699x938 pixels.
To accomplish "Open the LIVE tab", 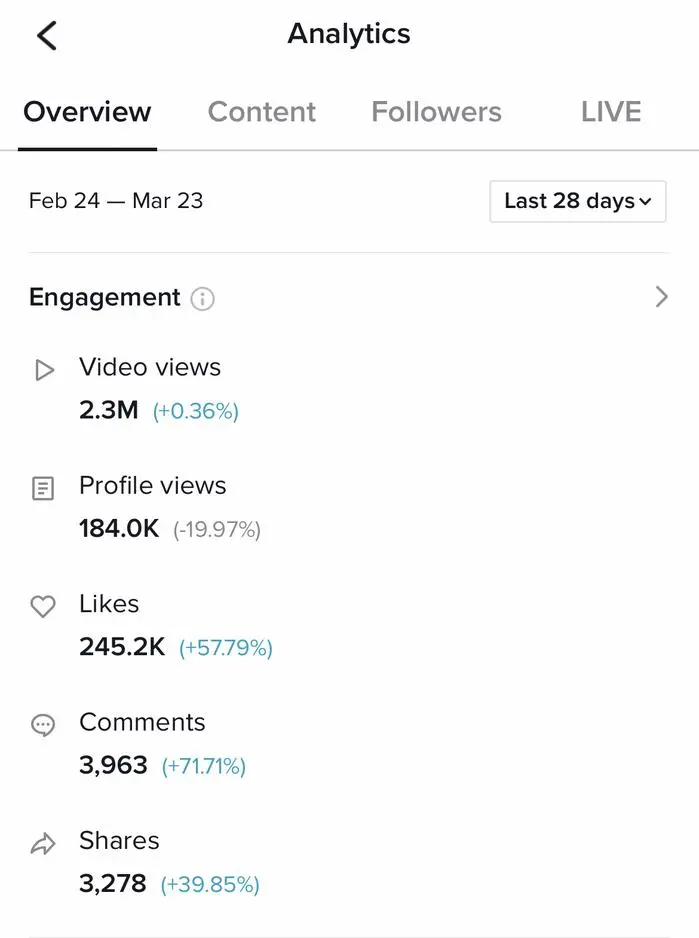I will pyautogui.click(x=611, y=112).
